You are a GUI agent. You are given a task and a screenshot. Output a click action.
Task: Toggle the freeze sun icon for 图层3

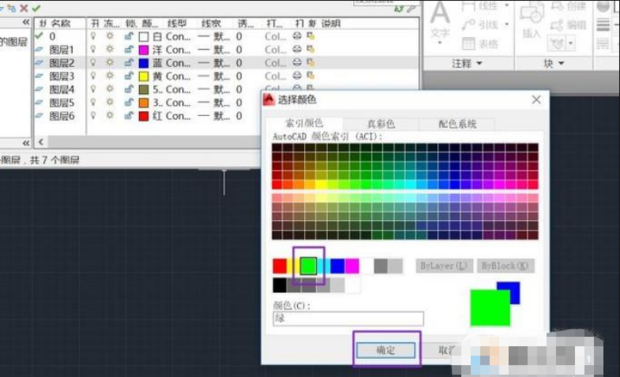pyautogui.click(x=110, y=76)
